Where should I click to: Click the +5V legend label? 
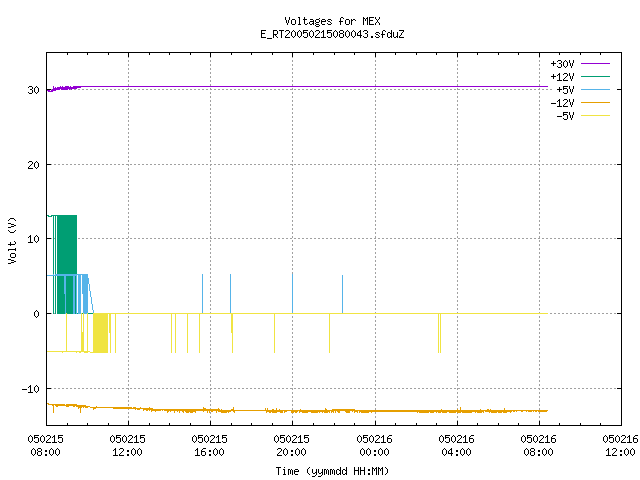(x=565, y=90)
